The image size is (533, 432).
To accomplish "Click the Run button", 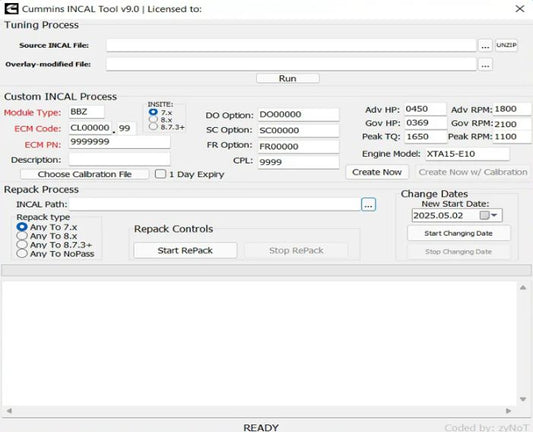I will coord(288,78).
